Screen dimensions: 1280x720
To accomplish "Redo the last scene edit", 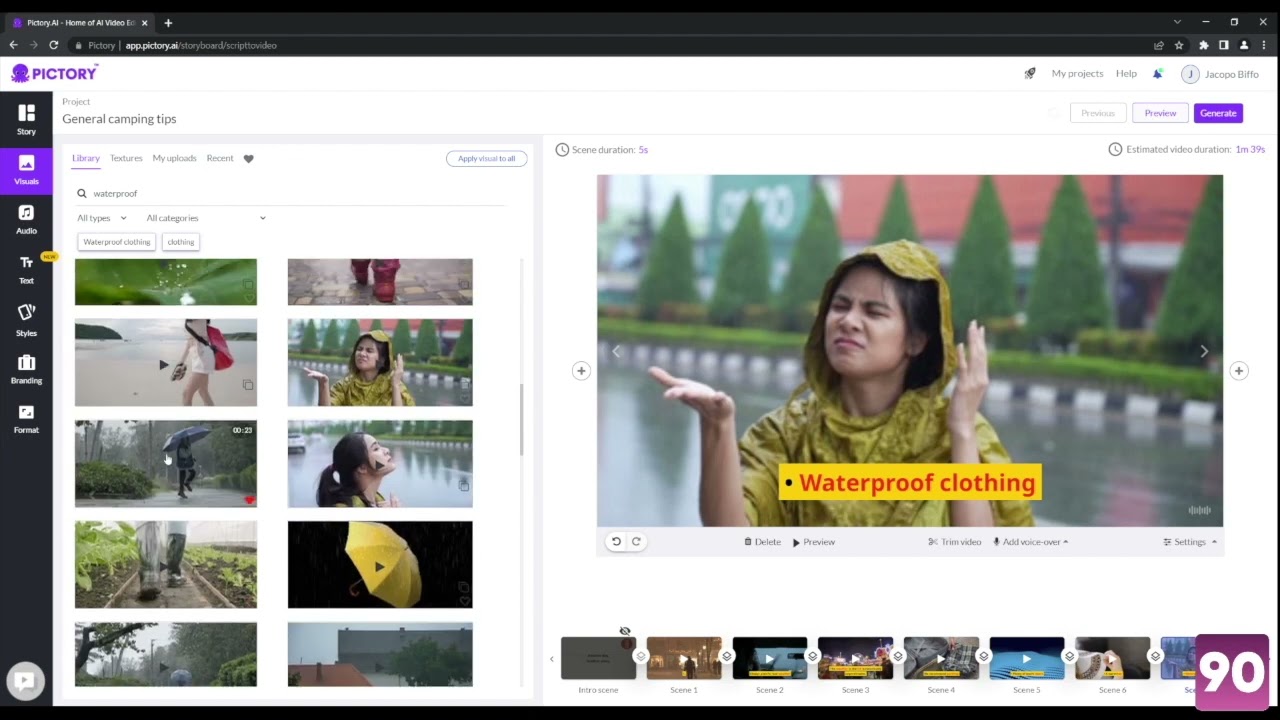I will point(636,541).
